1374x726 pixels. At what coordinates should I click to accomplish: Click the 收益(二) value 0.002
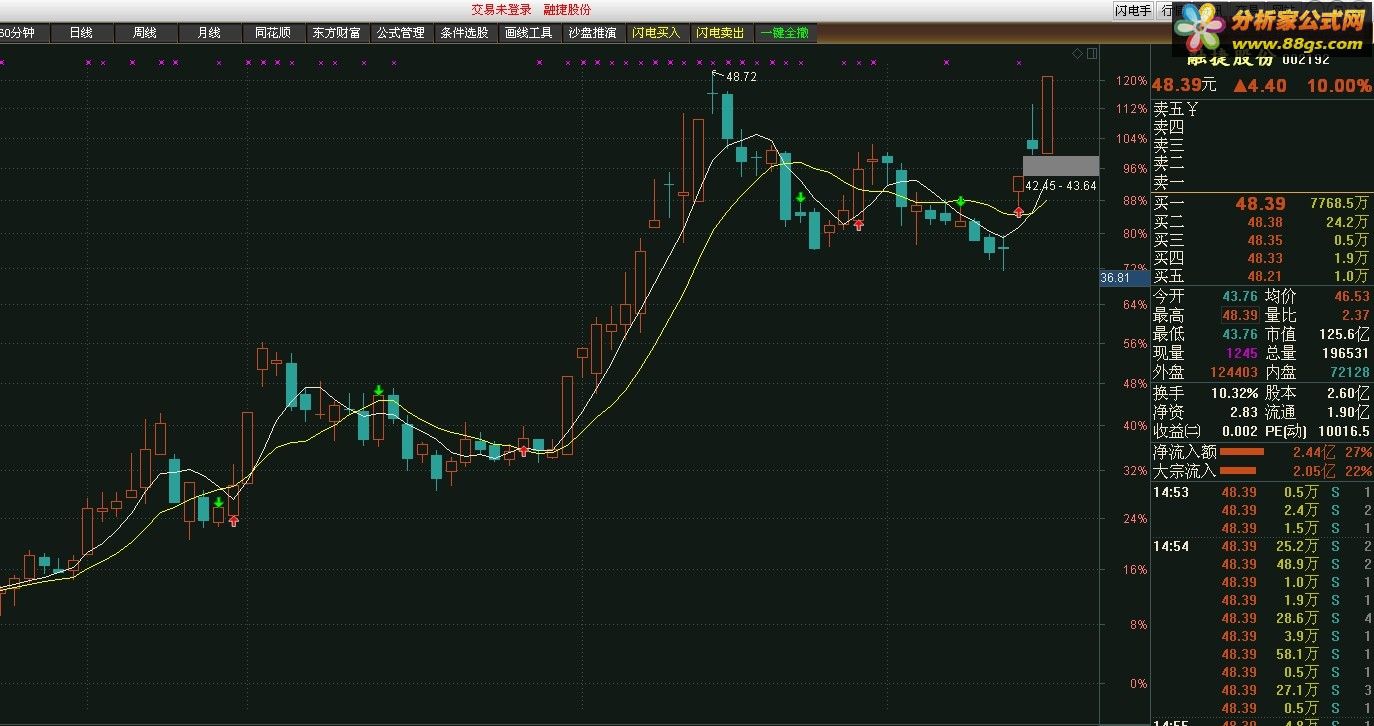1239,431
